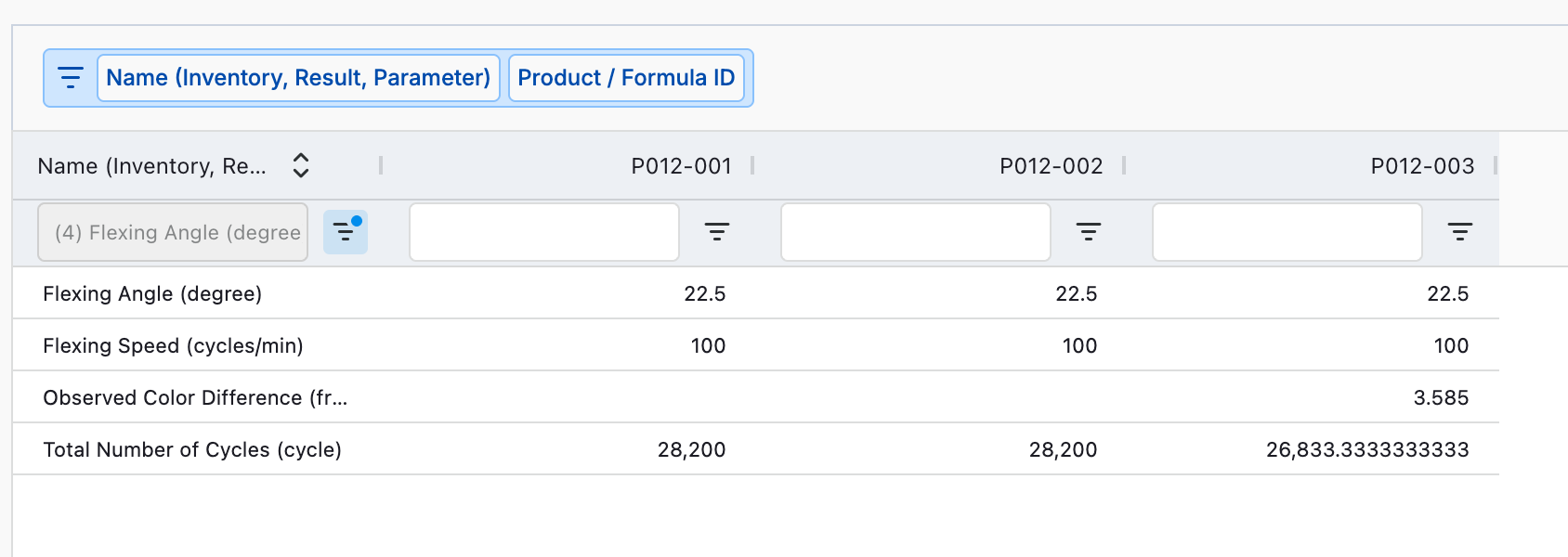Select the Name (Inventory, Result, Parameter) chip
This screenshot has width=1568, height=557.
298,78
